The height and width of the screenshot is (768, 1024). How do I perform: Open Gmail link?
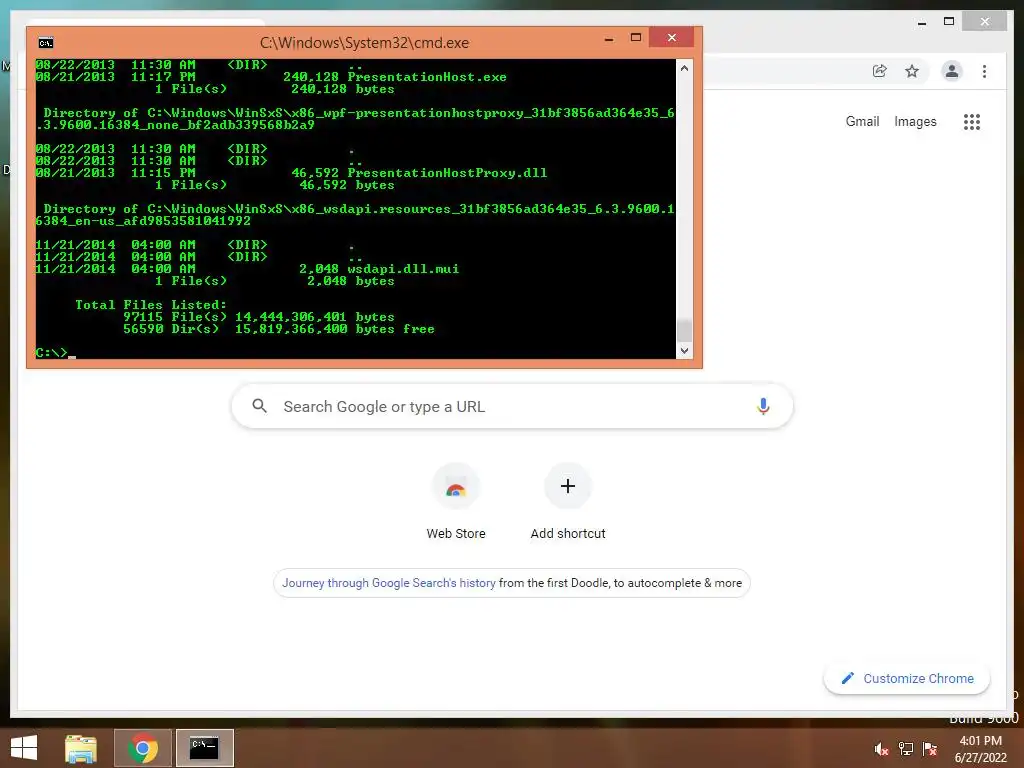click(862, 121)
